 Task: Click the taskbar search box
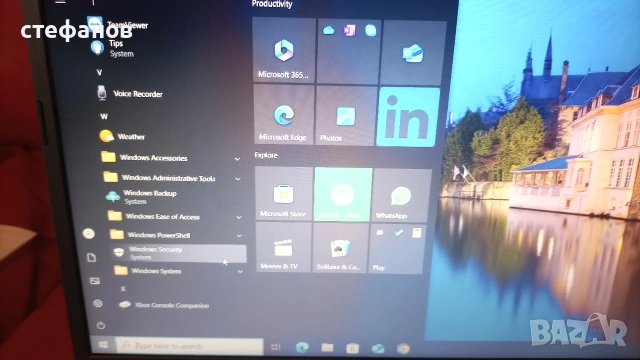pos(190,346)
